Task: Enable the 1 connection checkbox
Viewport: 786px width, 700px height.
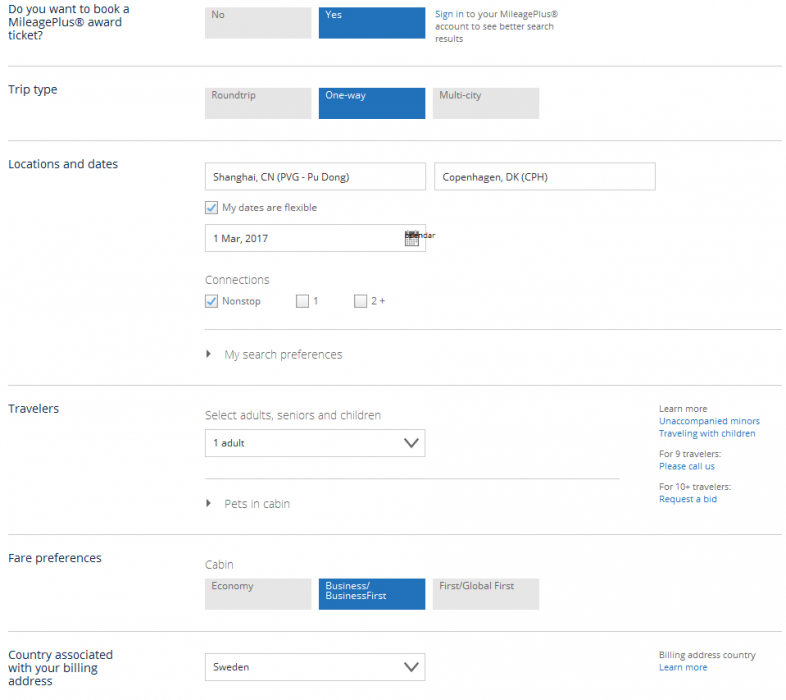Action: (x=302, y=301)
